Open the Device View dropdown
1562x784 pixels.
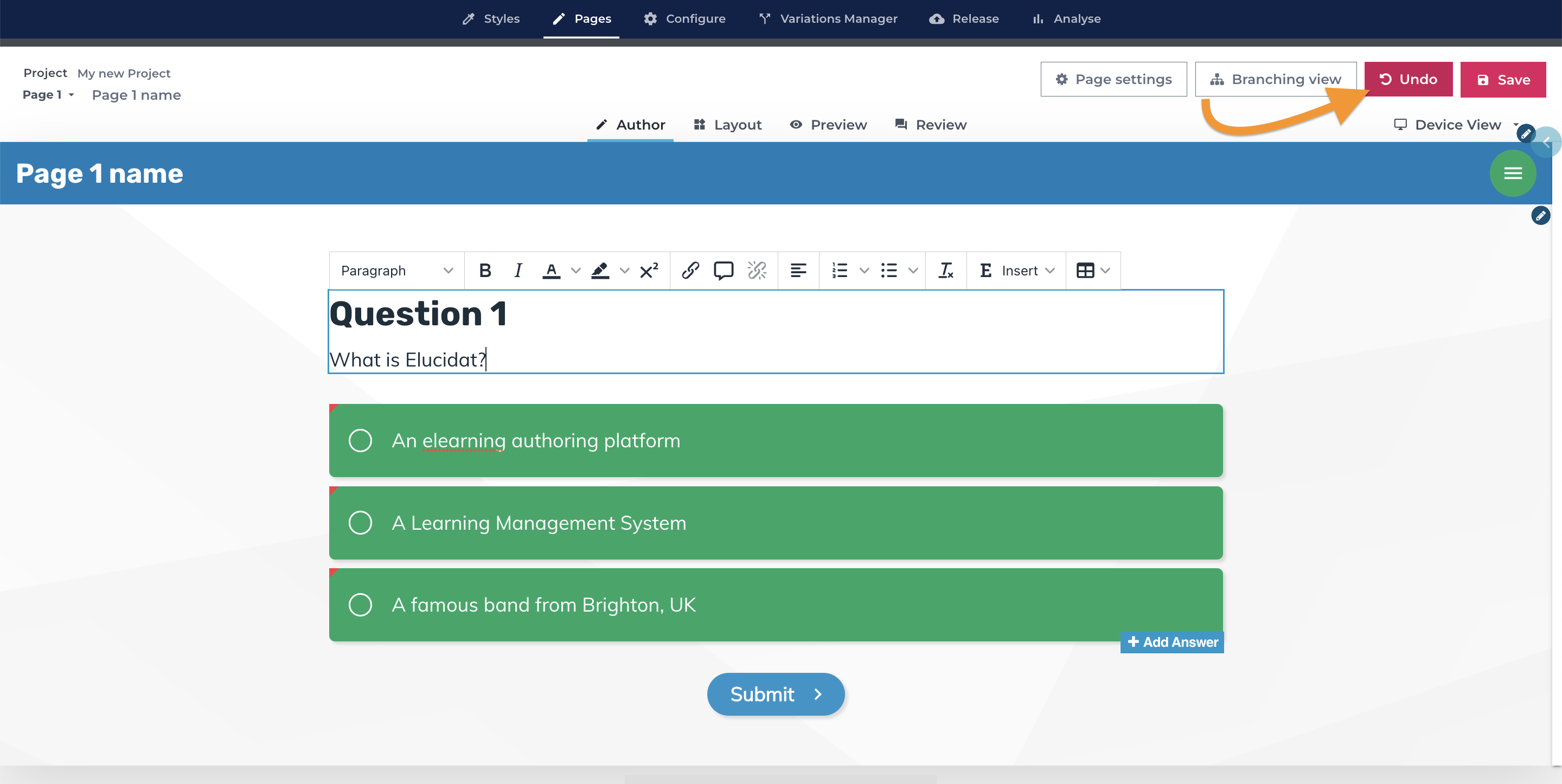[x=1455, y=125]
